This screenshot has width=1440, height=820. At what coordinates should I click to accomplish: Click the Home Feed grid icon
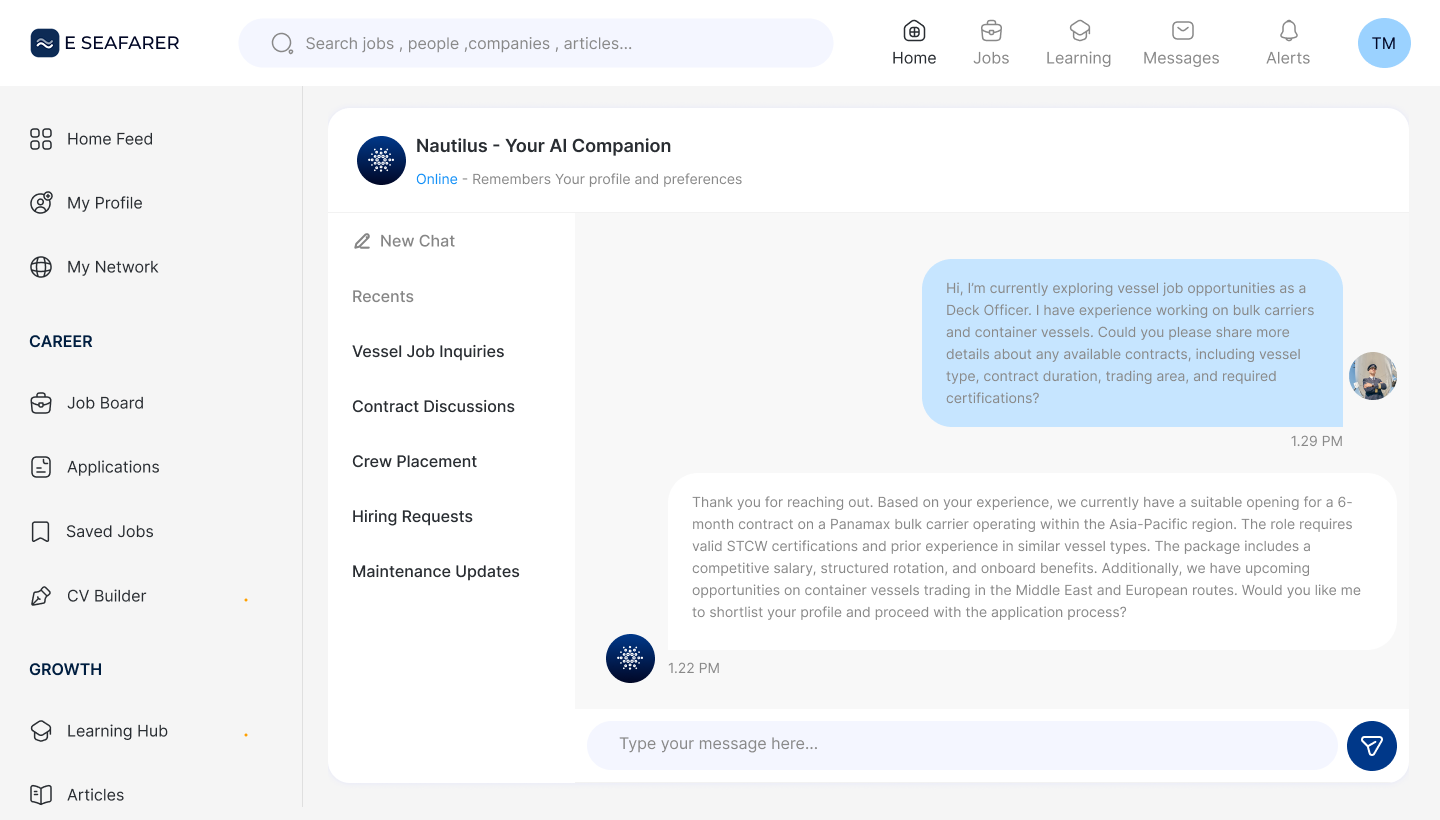(x=41, y=139)
